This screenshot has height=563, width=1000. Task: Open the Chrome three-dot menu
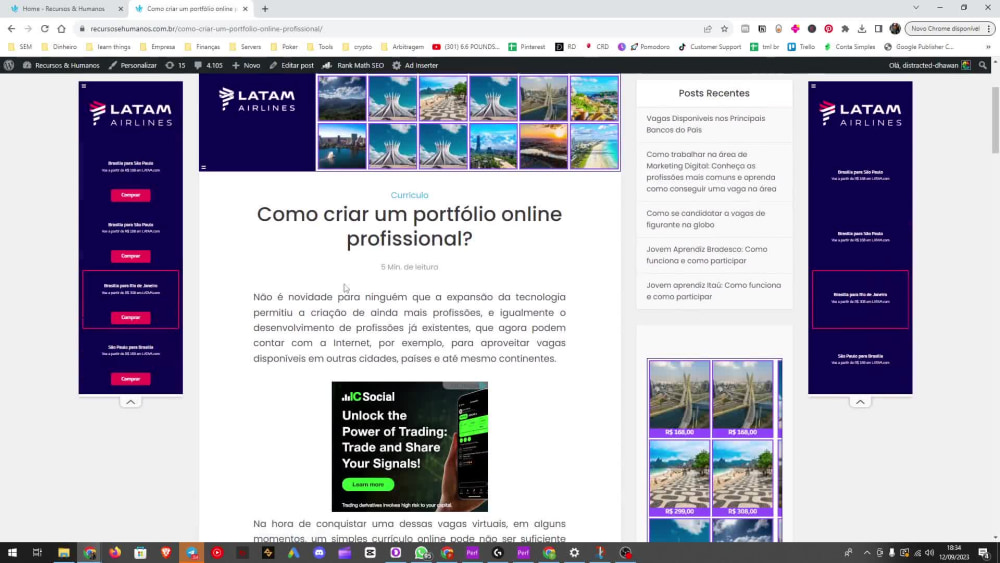[989, 29]
